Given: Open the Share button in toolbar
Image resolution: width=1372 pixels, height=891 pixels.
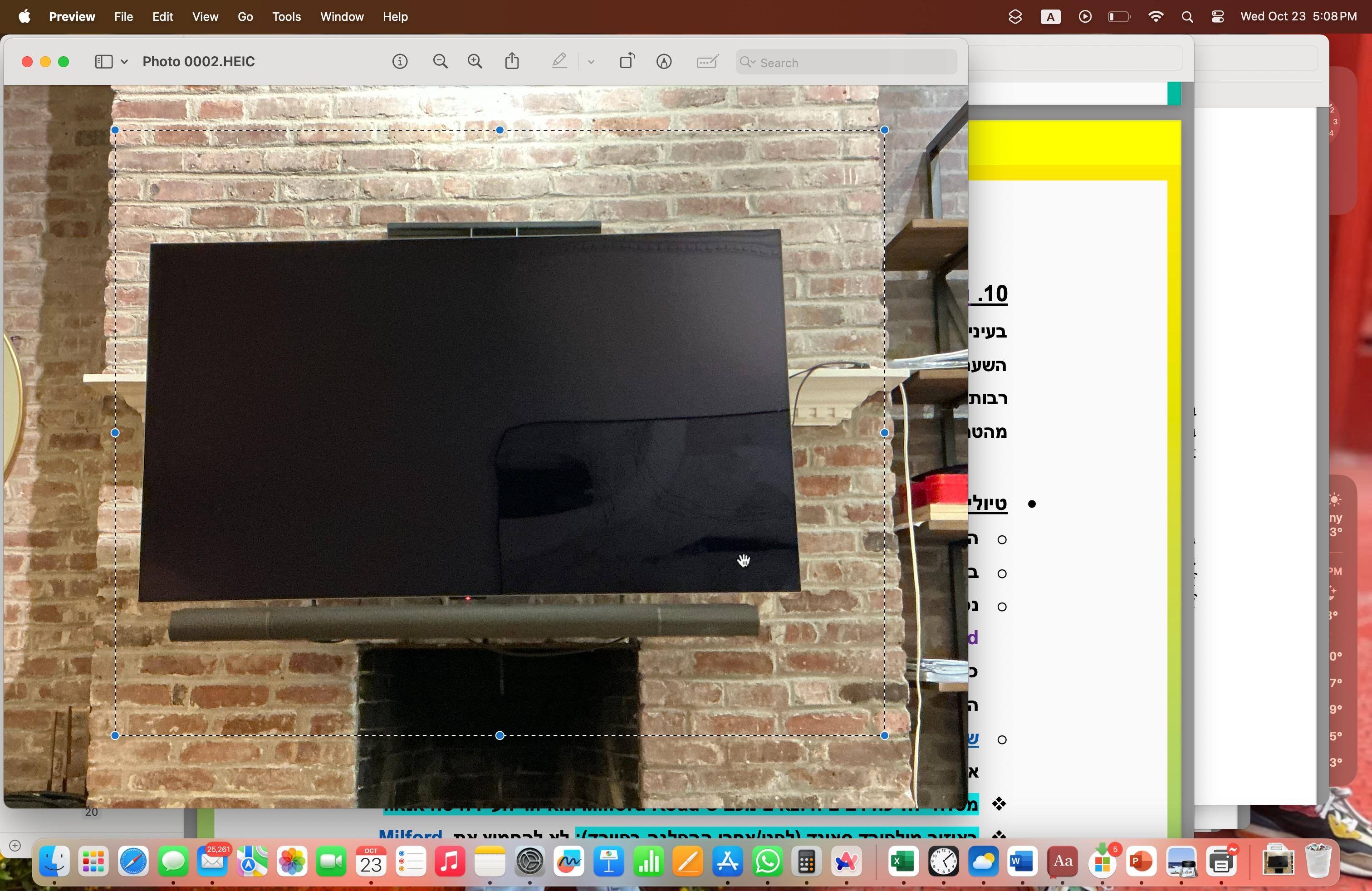Looking at the screenshot, I should click(x=512, y=61).
